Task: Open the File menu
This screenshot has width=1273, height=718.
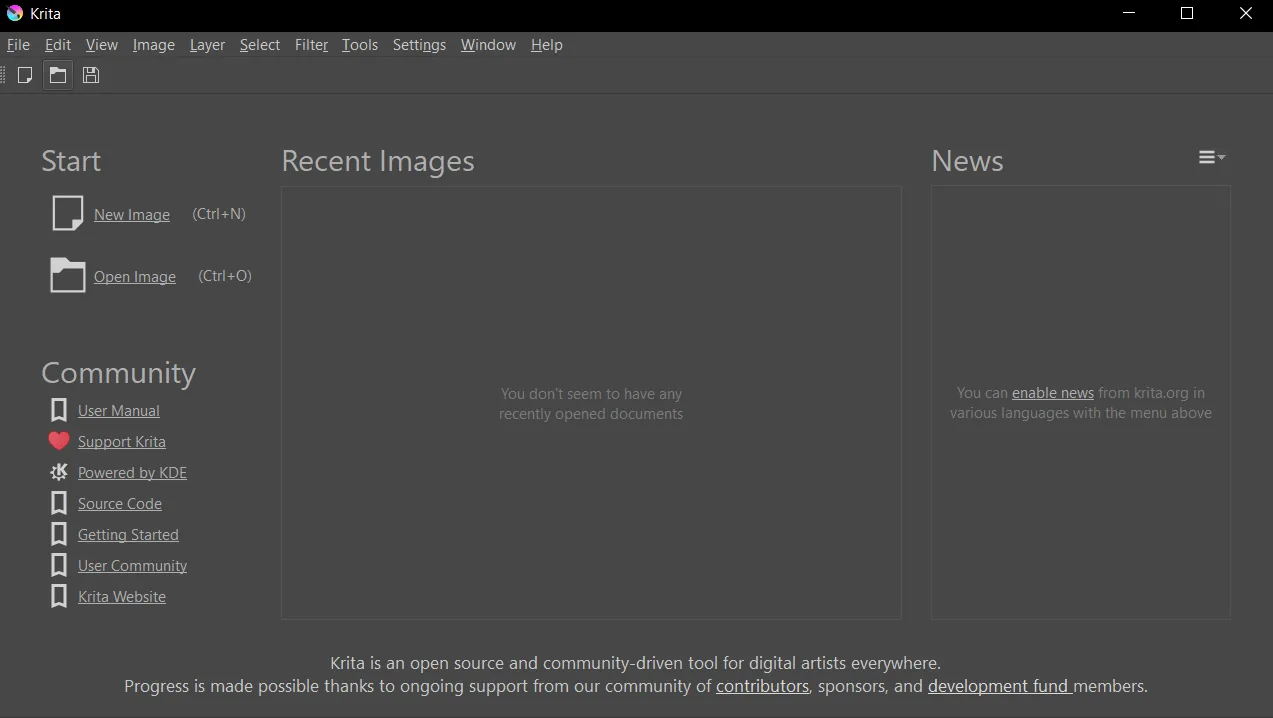Action: [x=18, y=45]
